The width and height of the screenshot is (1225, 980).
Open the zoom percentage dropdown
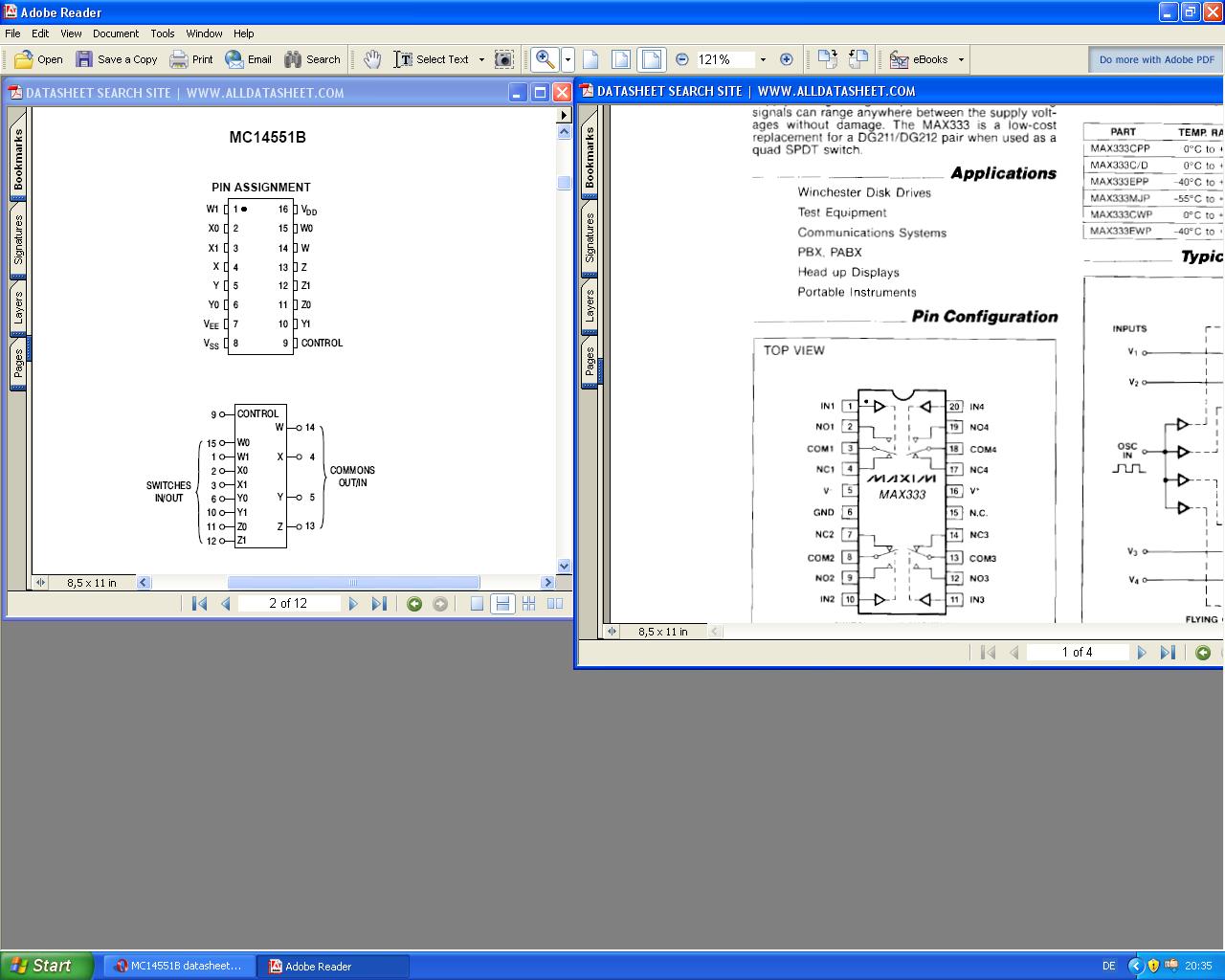tap(763, 59)
